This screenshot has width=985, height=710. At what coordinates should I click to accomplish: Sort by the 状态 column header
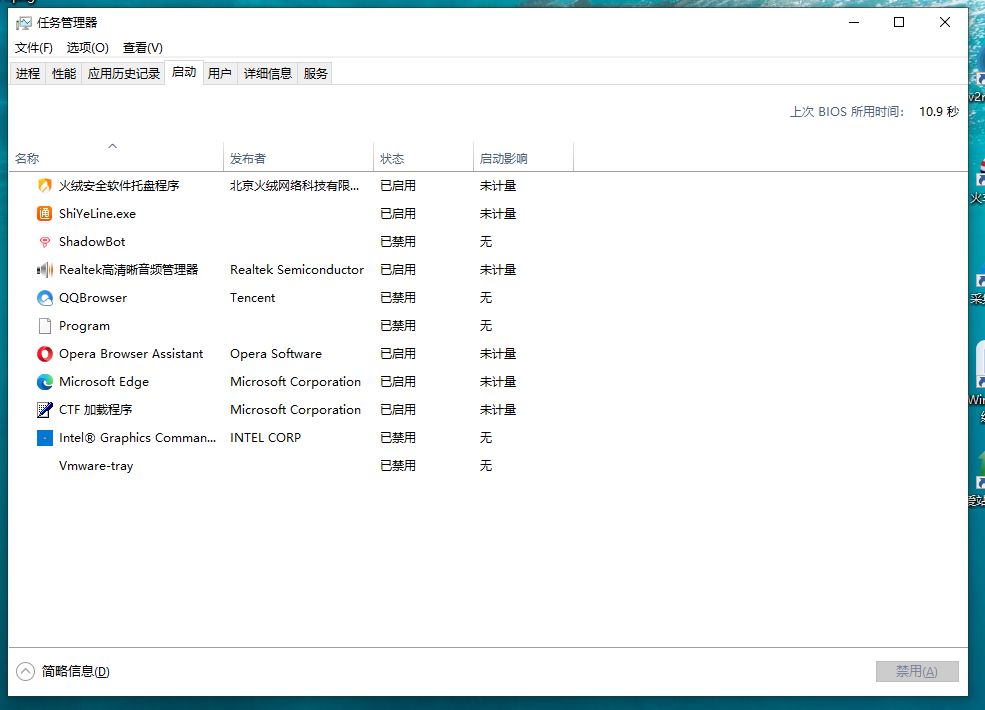423,158
